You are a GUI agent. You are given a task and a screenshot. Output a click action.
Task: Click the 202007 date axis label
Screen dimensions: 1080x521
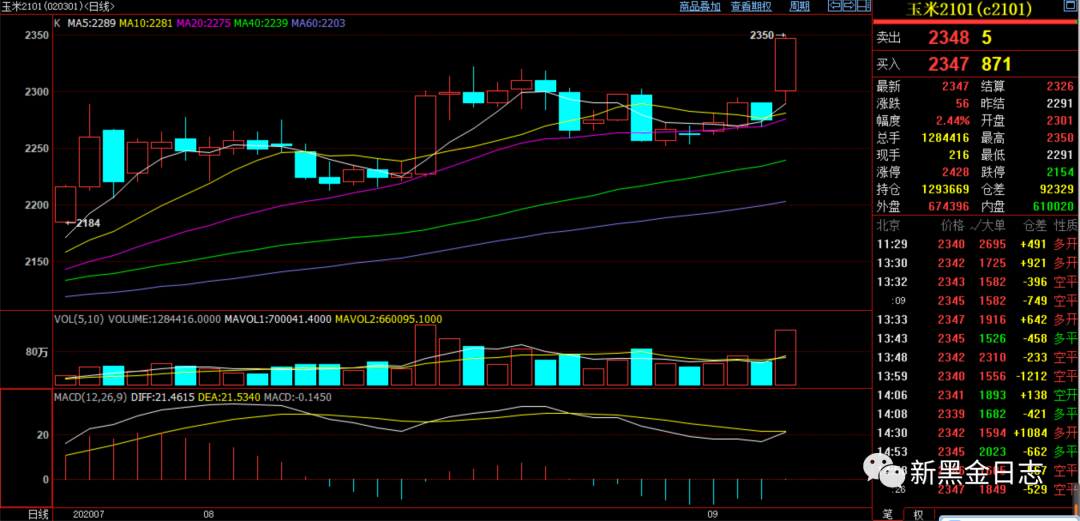(x=88, y=514)
